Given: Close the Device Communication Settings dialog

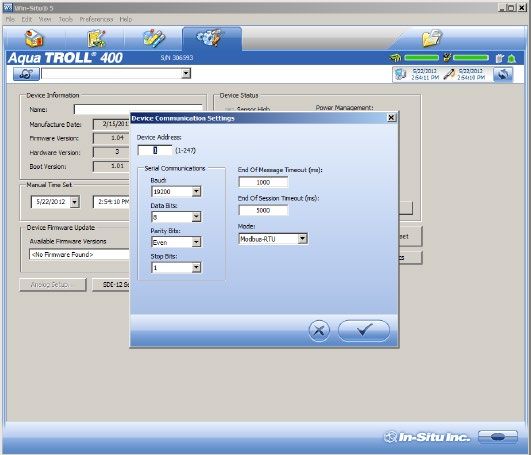Looking at the screenshot, I should [x=391, y=117].
